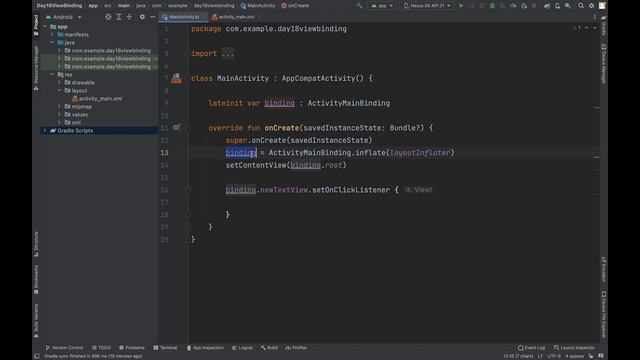Viewport: 640px width, 360px height.
Task: Click the 4 spaces indent setting
Action: tap(574, 356)
